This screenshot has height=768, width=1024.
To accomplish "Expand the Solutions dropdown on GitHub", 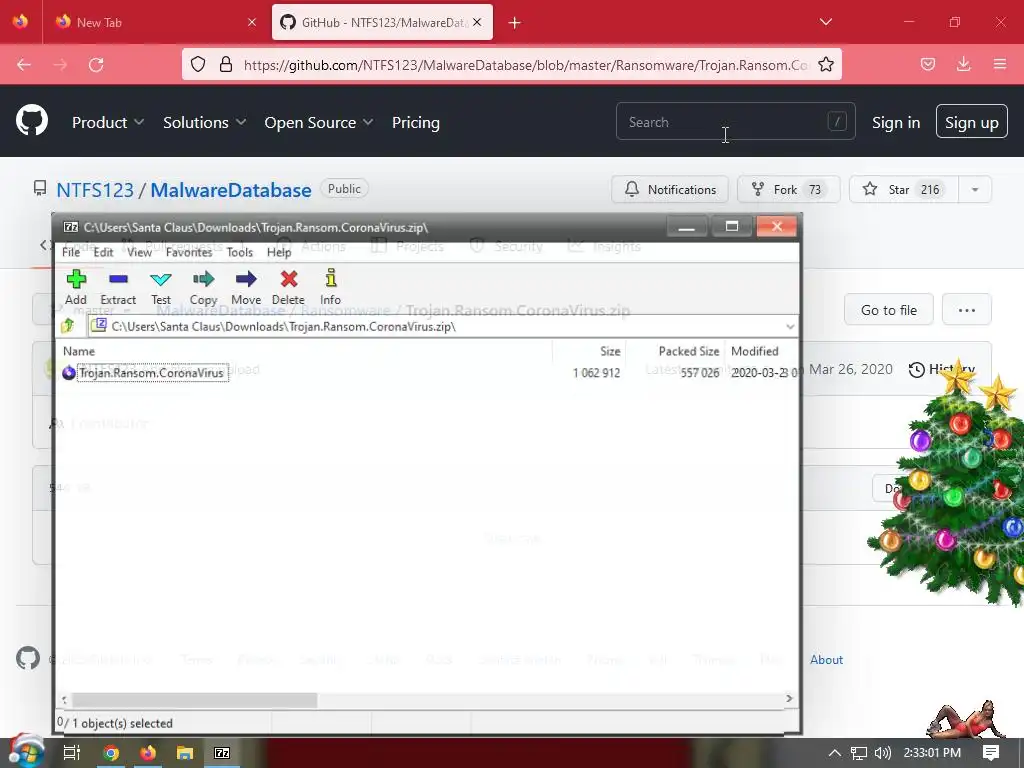I will click(x=204, y=122).
